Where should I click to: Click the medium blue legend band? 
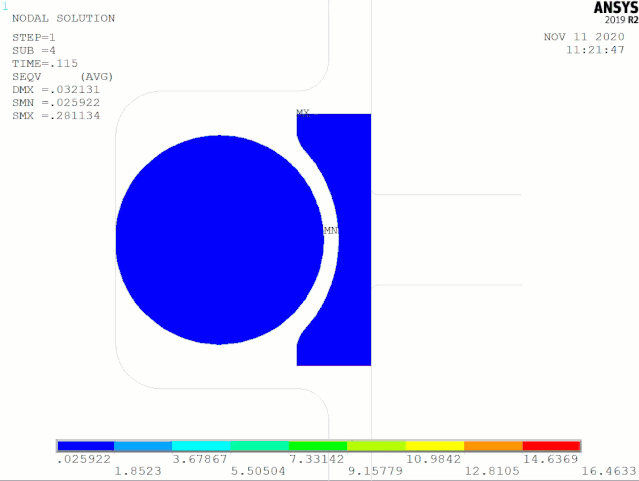point(143,446)
